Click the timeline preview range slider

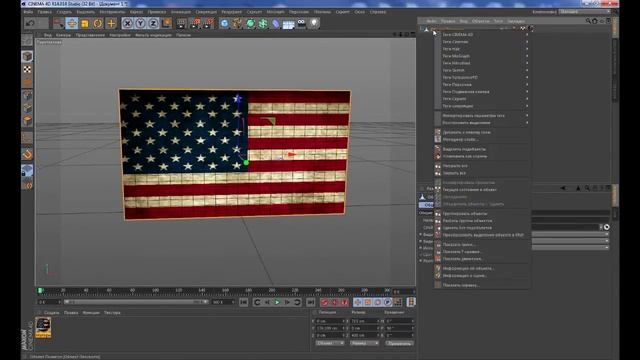[x=136, y=302]
